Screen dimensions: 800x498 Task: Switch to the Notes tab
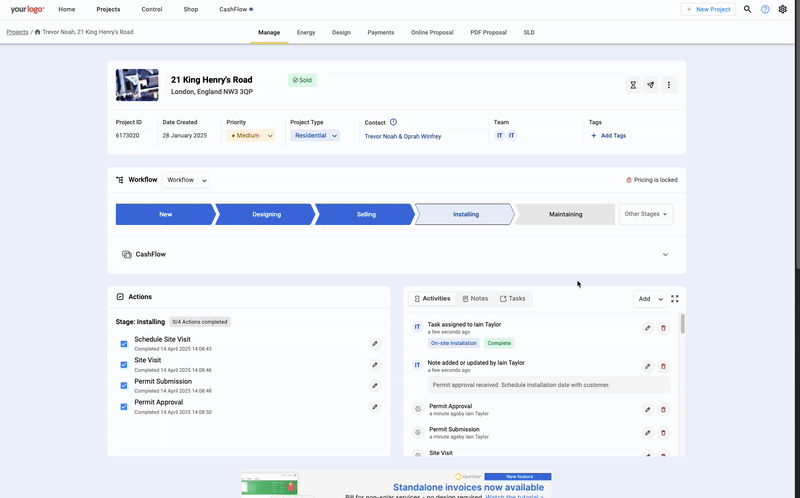click(x=475, y=298)
